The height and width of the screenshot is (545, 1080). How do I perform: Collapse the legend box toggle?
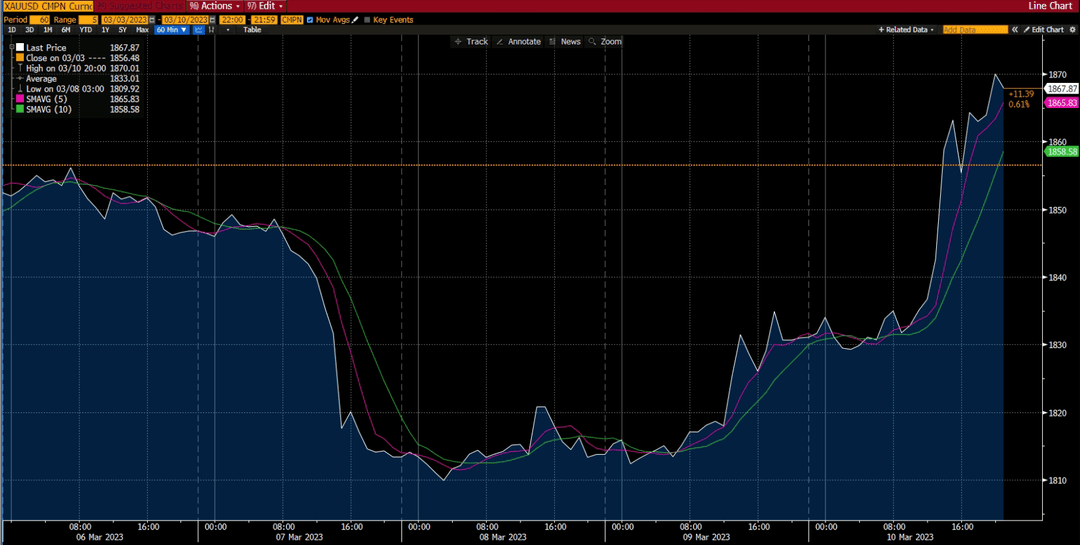12,47
